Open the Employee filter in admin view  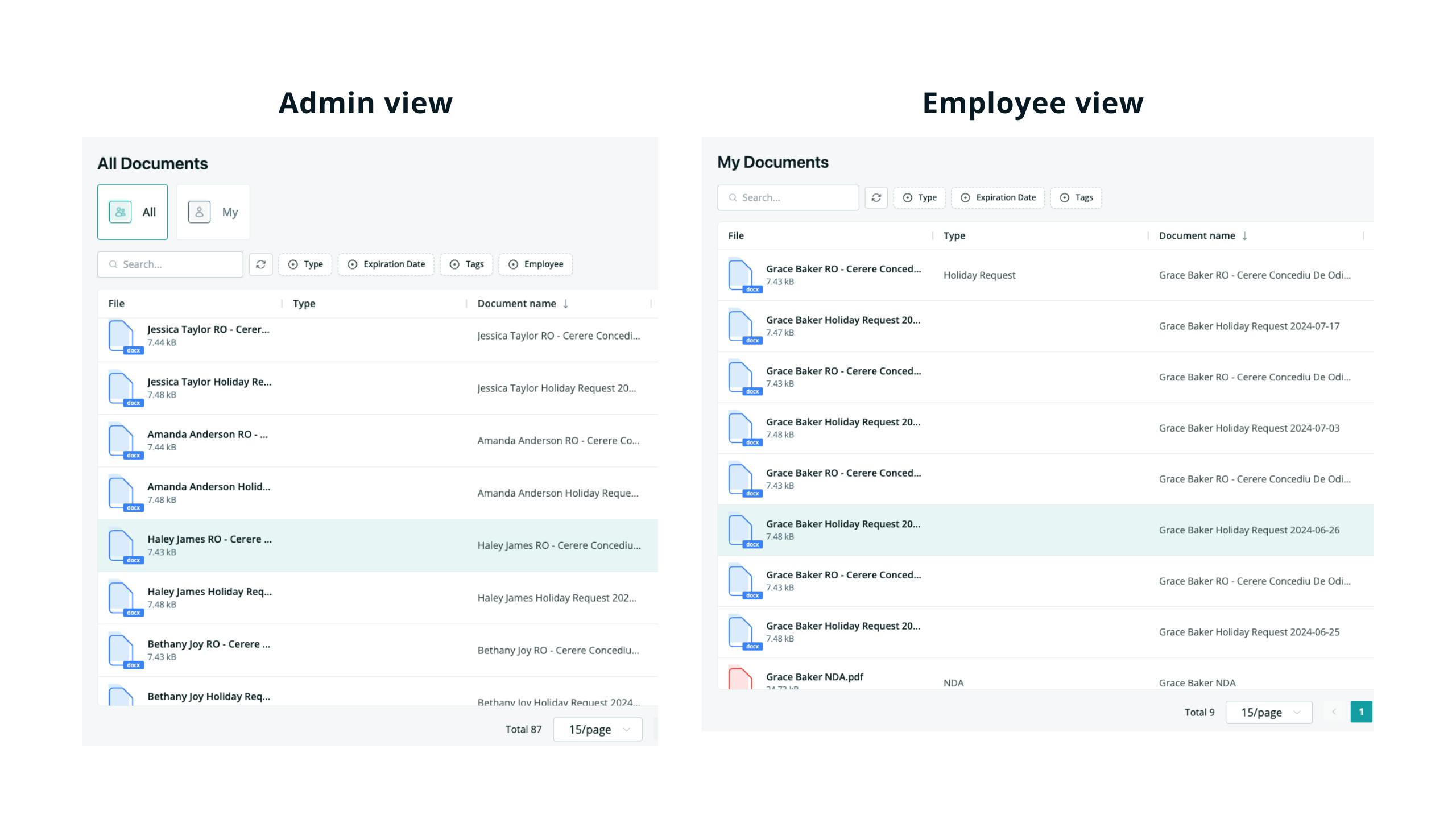(535, 264)
